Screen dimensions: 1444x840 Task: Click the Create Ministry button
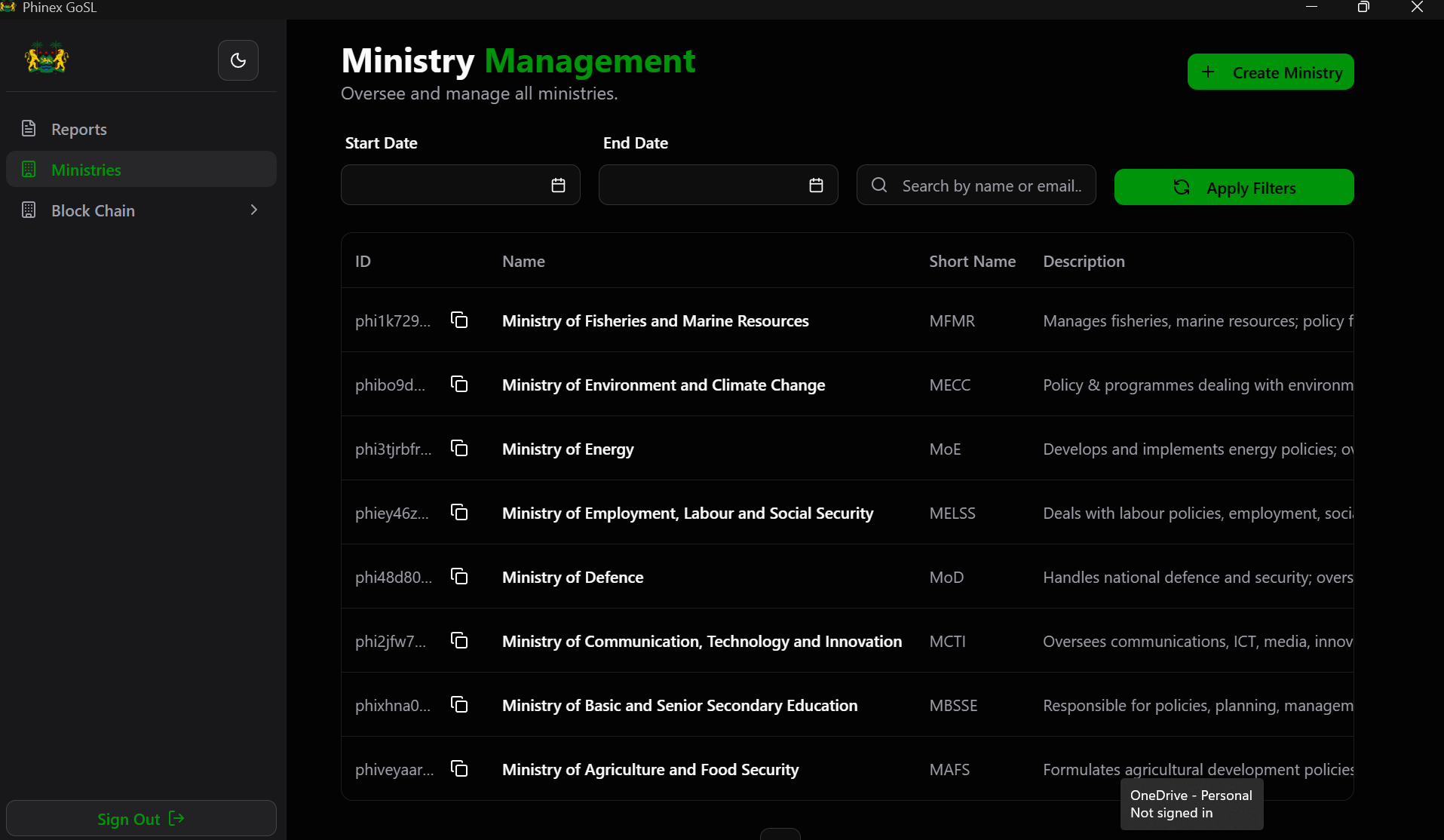[1270, 72]
